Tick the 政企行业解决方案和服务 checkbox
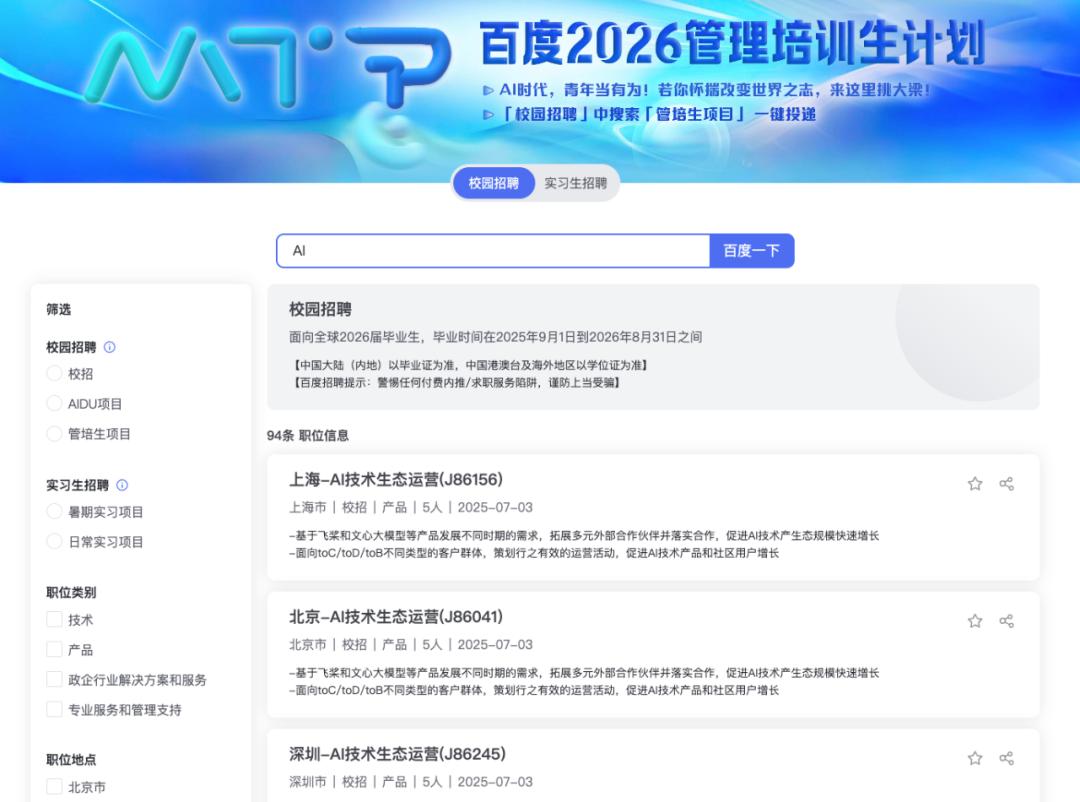This screenshot has width=1080, height=802. coord(54,679)
